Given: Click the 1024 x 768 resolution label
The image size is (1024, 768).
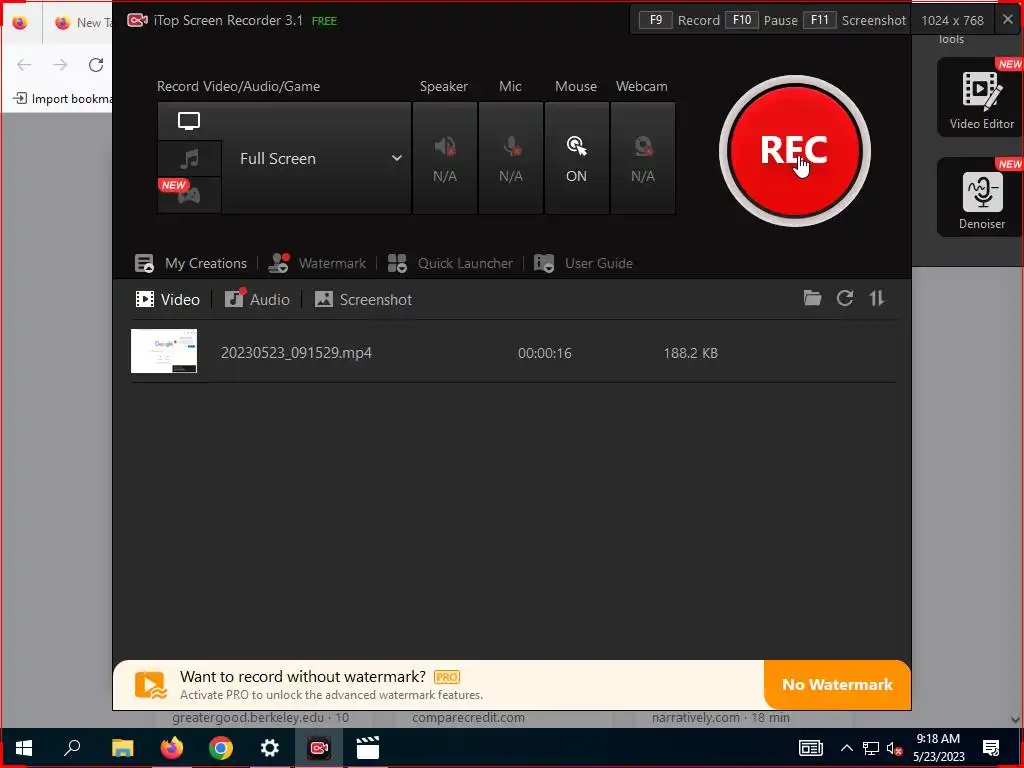Looking at the screenshot, I should (952, 20).
